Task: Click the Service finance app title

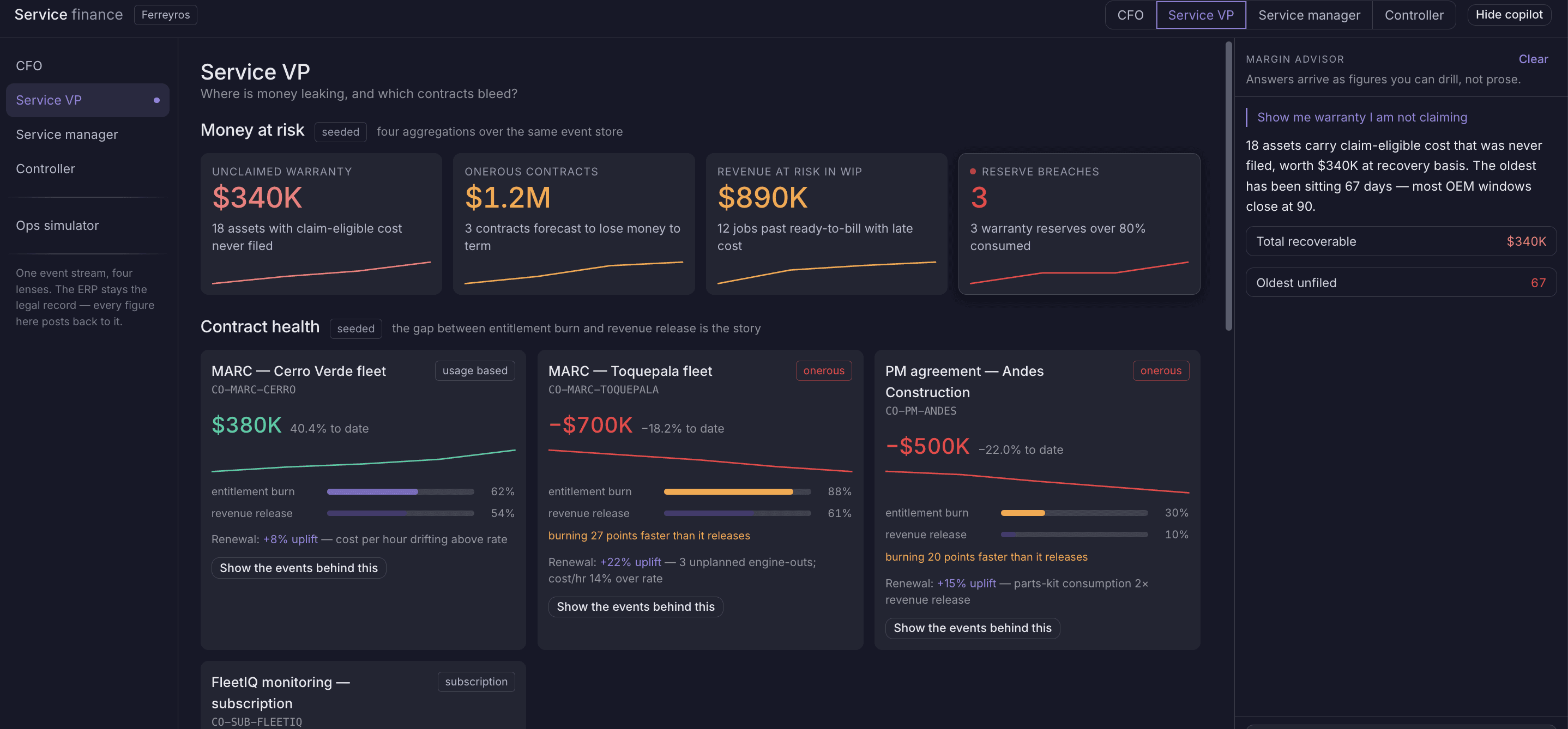Action: [69, 15]
